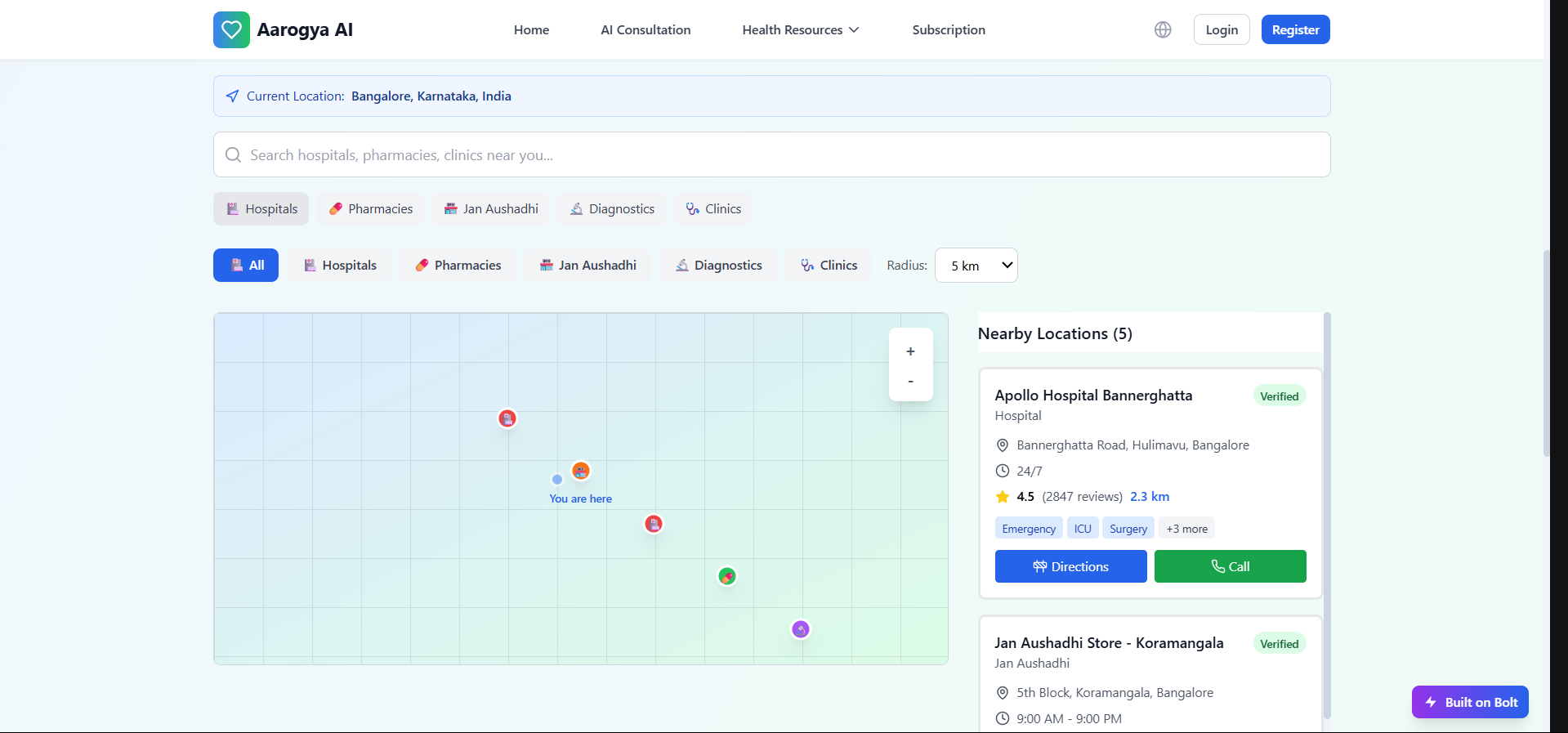Image resolution: width=1568 pixels, height=733 pixels.
Task: Click the current location arrow icon
Action: 233,96
